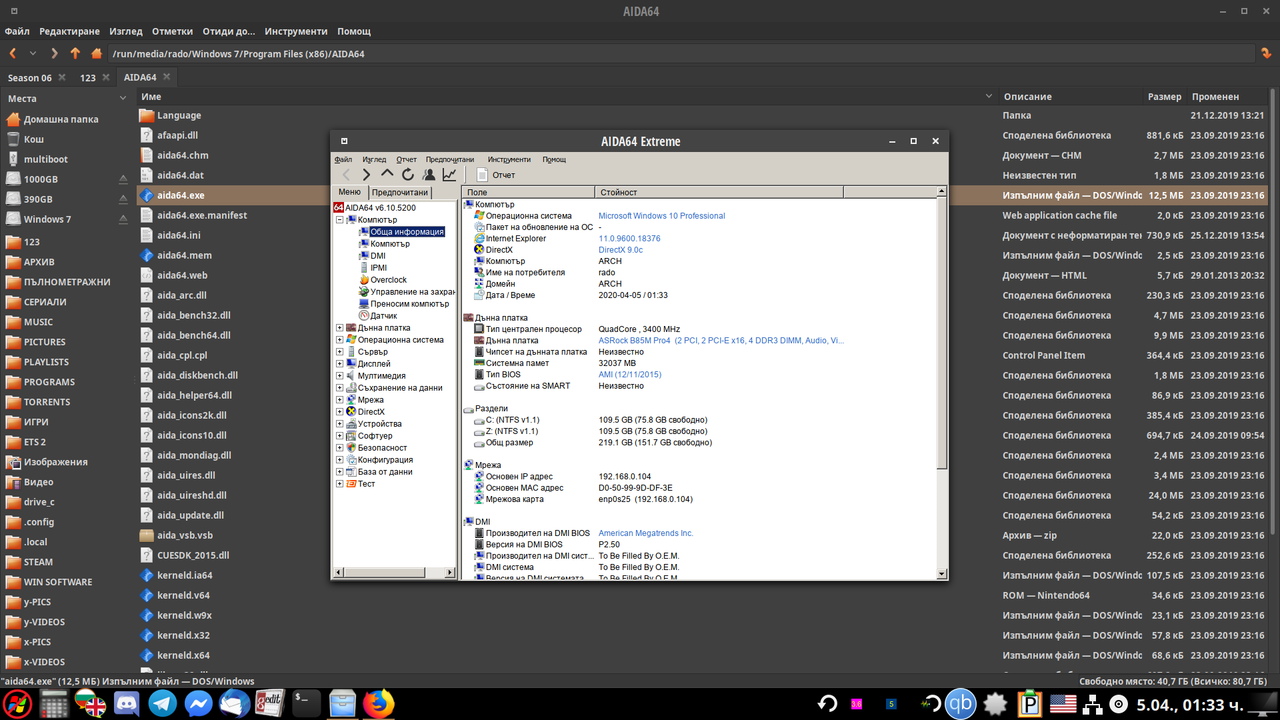Switch to Предпочитани tab in AIDA64 sidebar

point(399,192)
